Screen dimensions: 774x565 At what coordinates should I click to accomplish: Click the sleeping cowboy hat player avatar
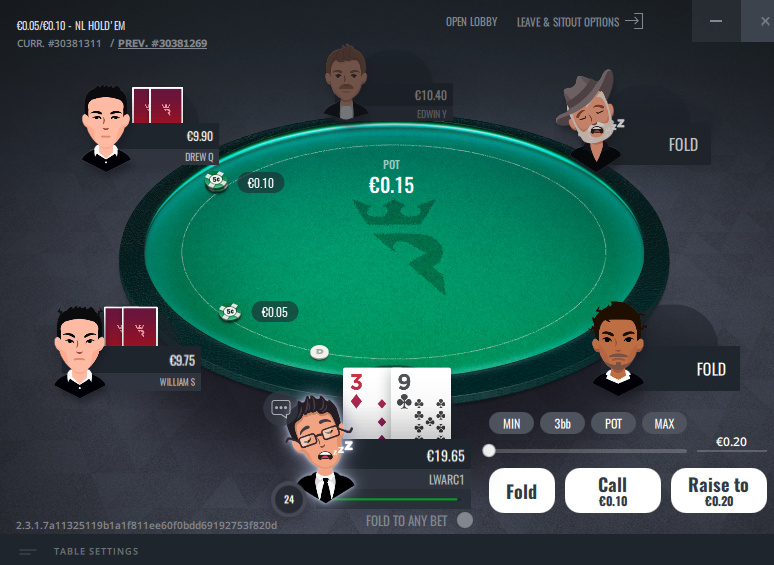click(589, 117)
